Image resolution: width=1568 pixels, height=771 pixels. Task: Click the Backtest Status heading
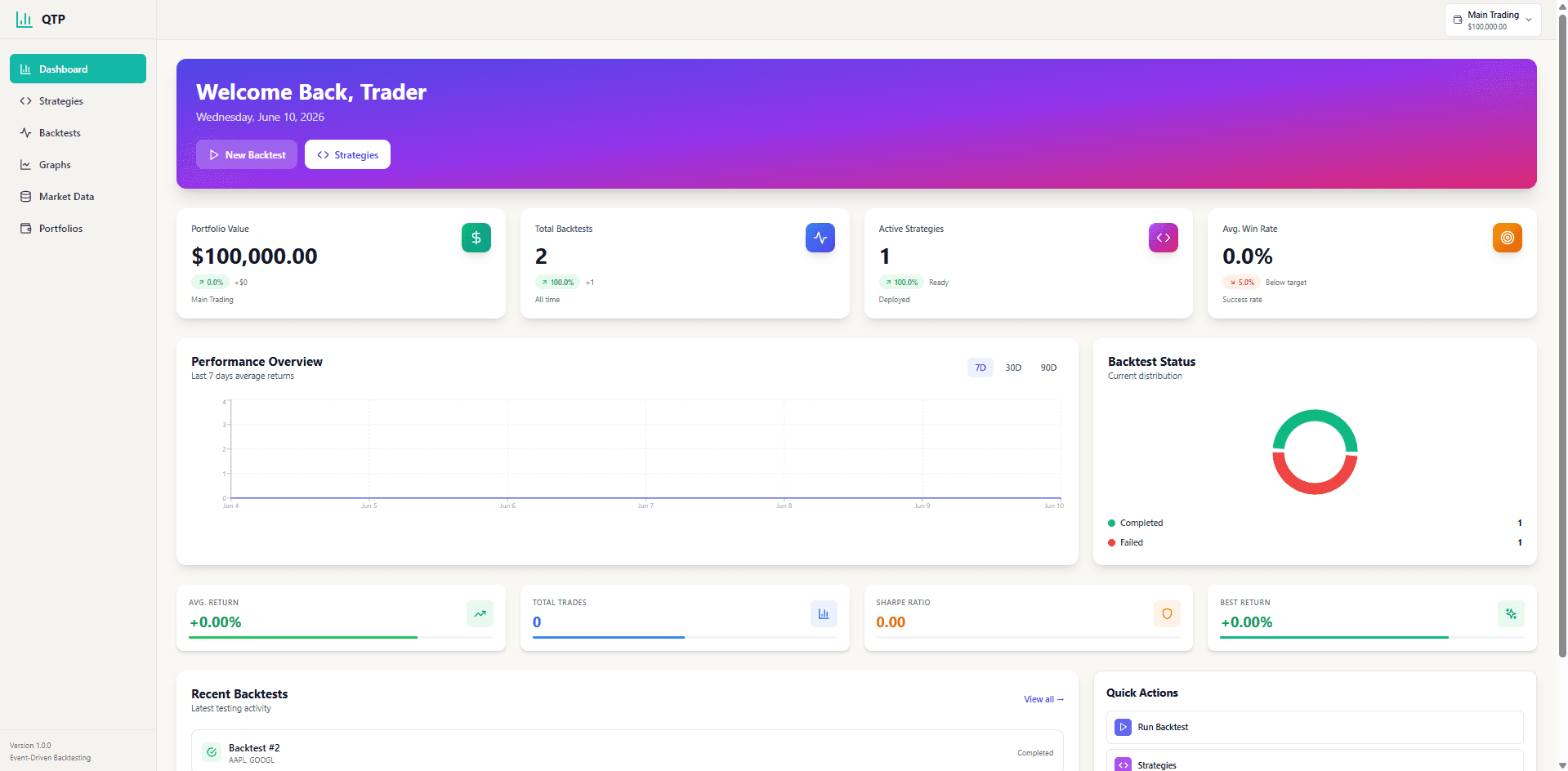(x=1151, y=361)
